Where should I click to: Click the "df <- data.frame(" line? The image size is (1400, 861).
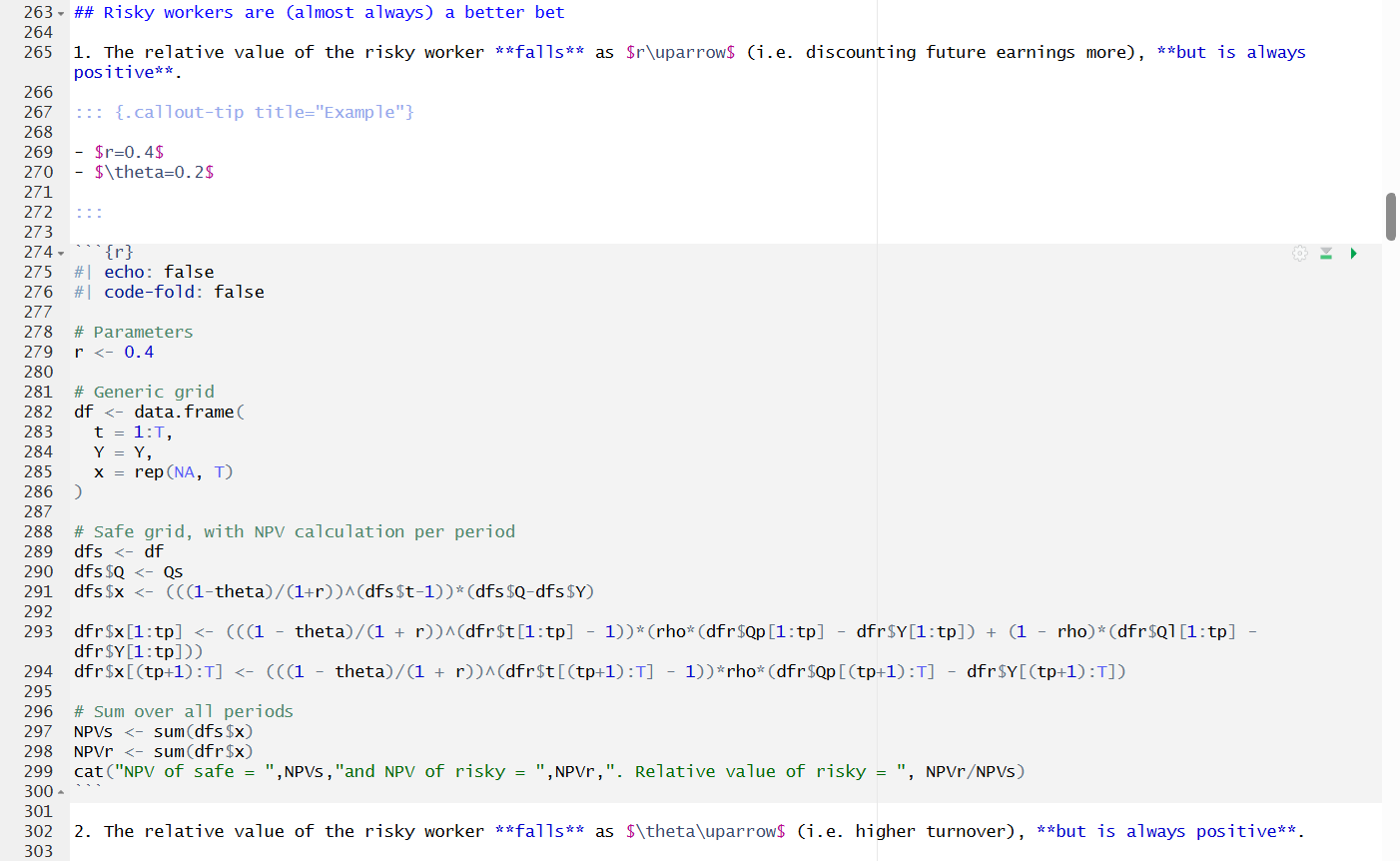(x=159, y=412)
